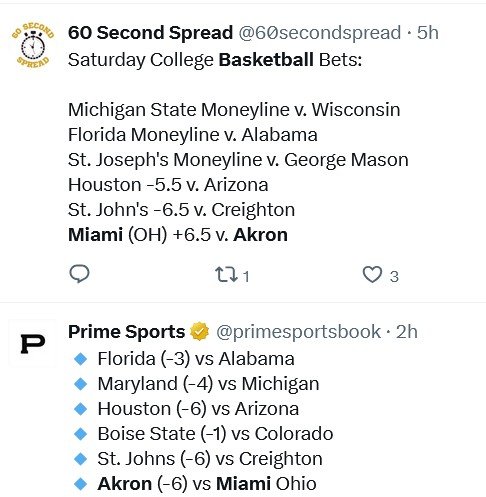The image size is (486, 497).
Task: Click the Miami (OH) +6.5 v. Akron text
Action: click(178, 235)
